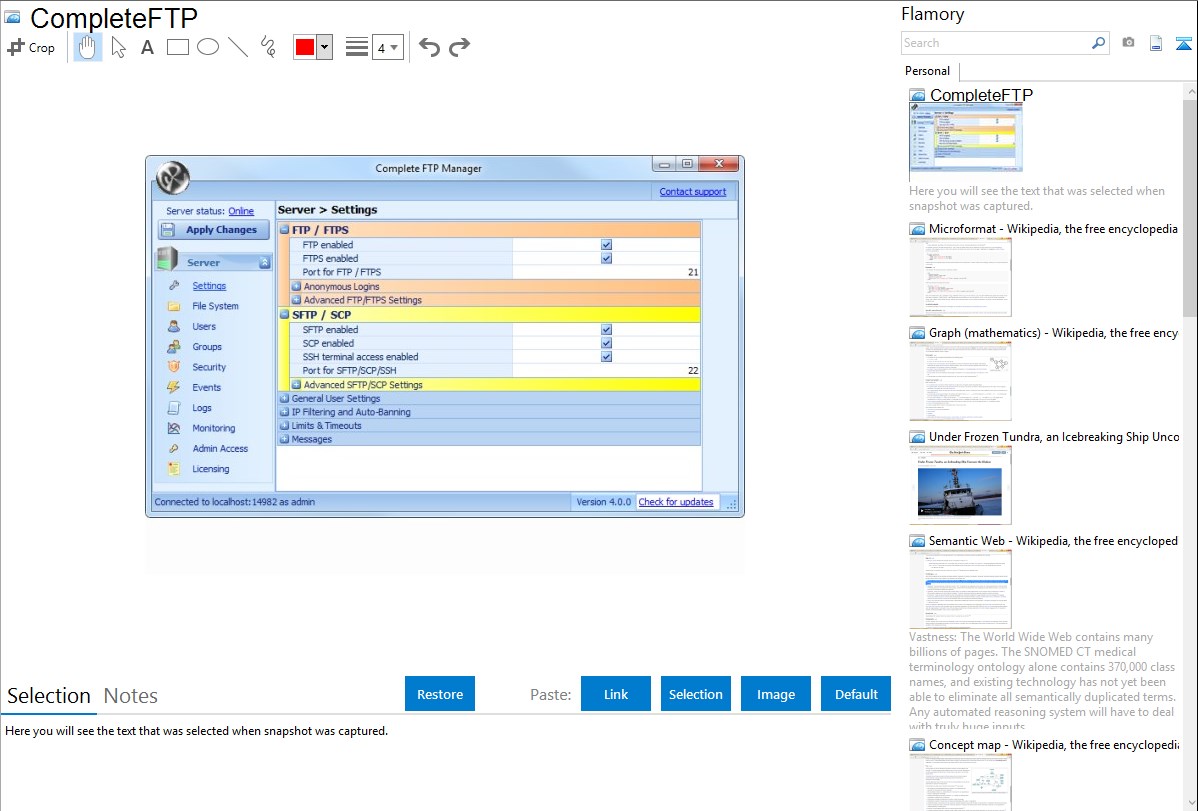1198x811 pixels.
Task: Toggle the SCP enabled checkbox
Action: pyautogui.click(x=606, y=343)
